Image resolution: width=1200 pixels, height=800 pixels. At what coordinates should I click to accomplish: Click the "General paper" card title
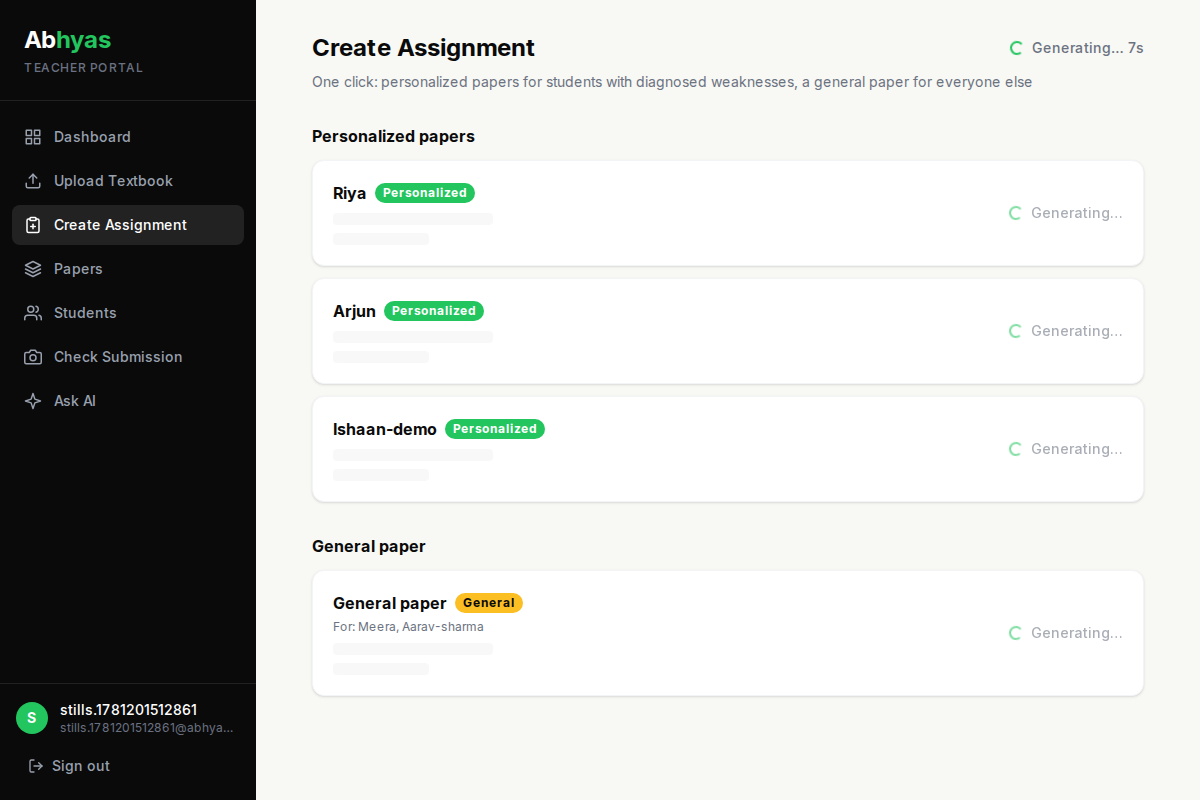point(390,603)
